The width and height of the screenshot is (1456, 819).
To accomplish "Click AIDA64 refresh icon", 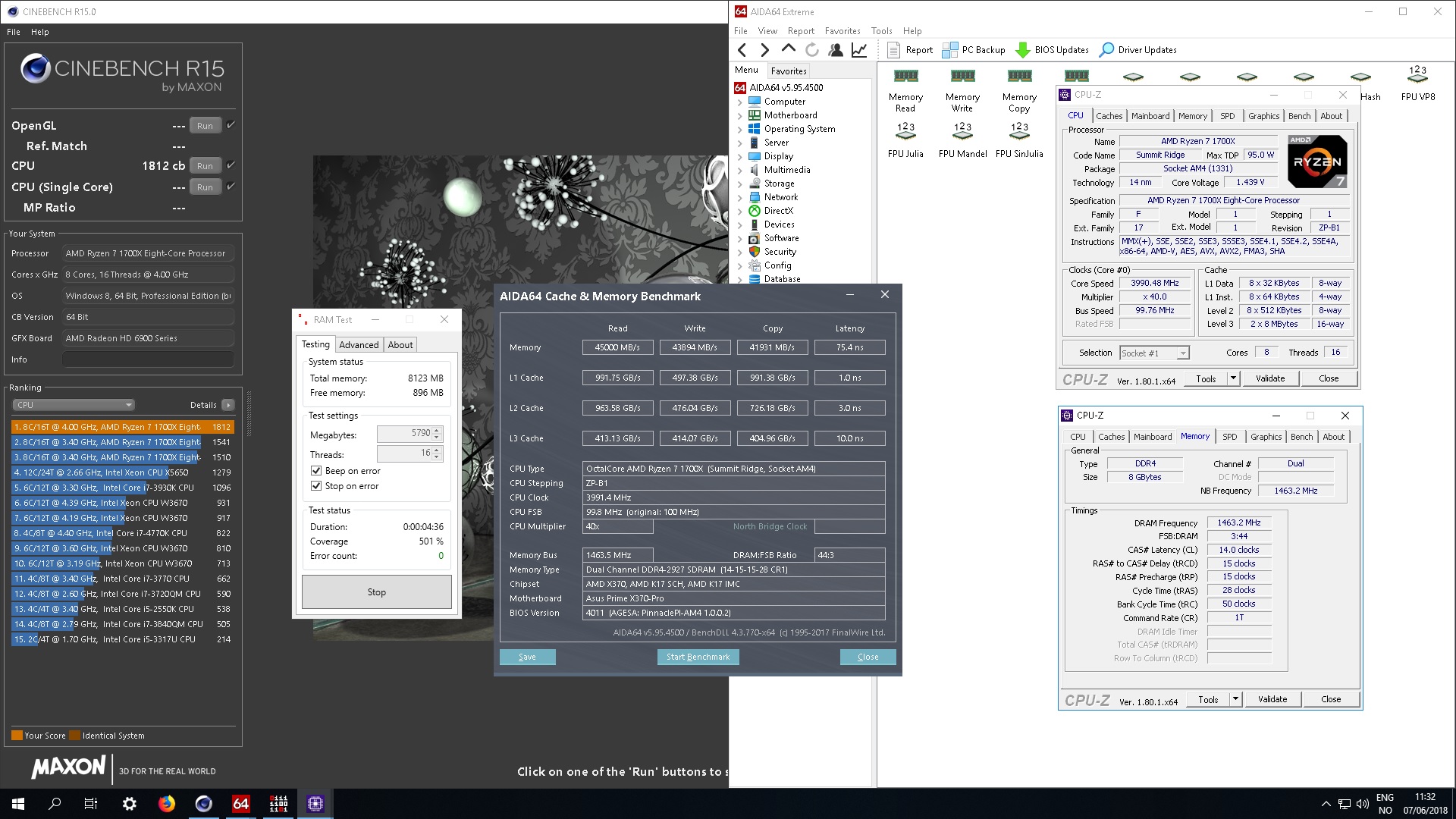I will [812, 50].
